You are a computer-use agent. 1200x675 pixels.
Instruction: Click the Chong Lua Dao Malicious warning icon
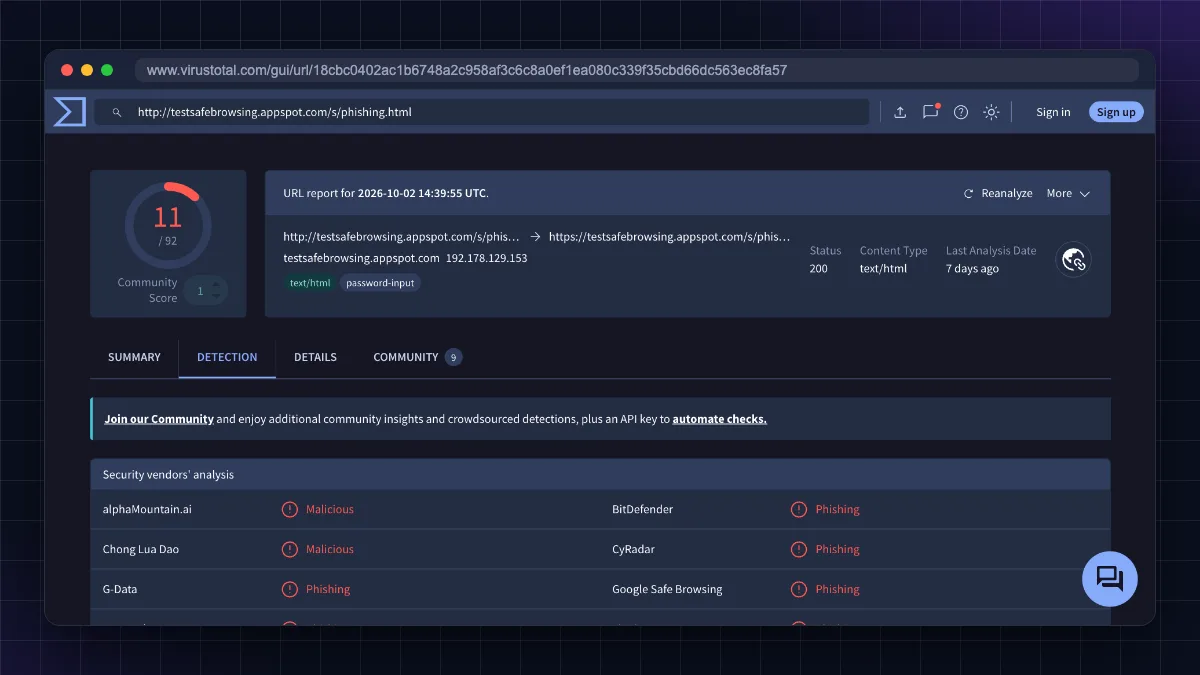[290, 549]
